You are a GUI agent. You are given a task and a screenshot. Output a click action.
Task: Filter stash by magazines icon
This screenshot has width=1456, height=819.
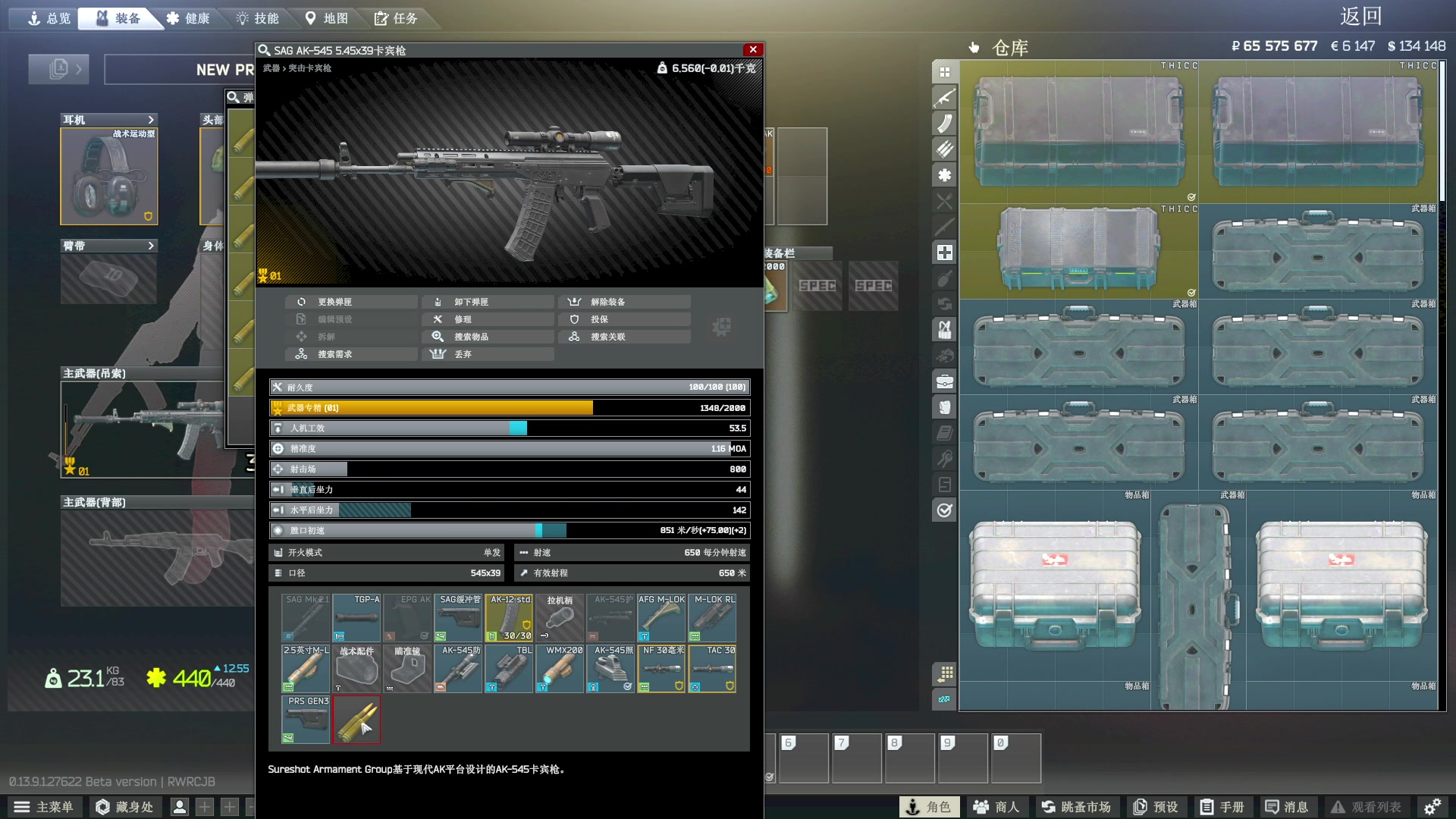tap(944, 124)
